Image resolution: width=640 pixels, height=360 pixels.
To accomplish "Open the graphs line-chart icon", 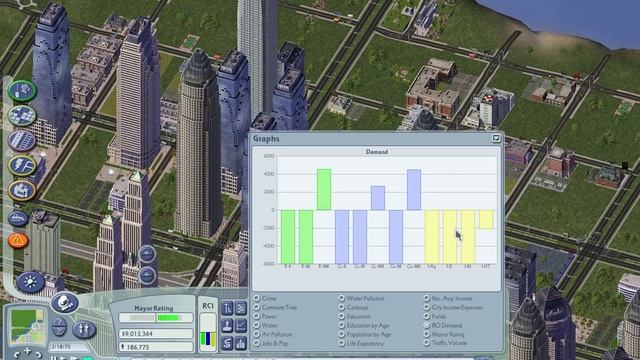I will coord(241,325).
